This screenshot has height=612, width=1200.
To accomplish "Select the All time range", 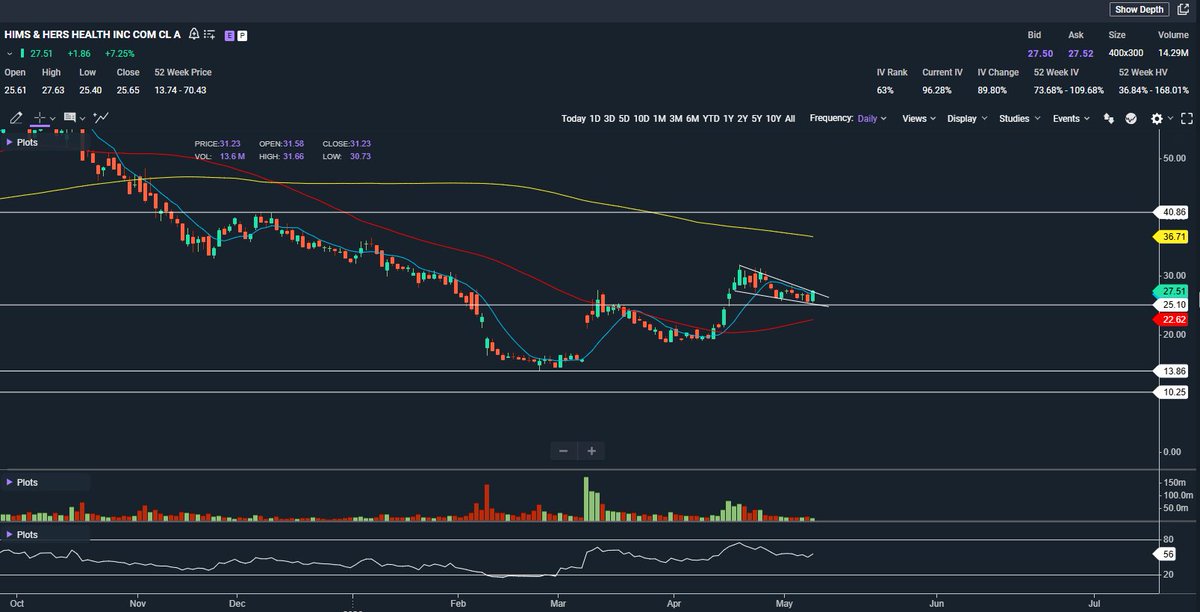I will click(x=790, y=118).
